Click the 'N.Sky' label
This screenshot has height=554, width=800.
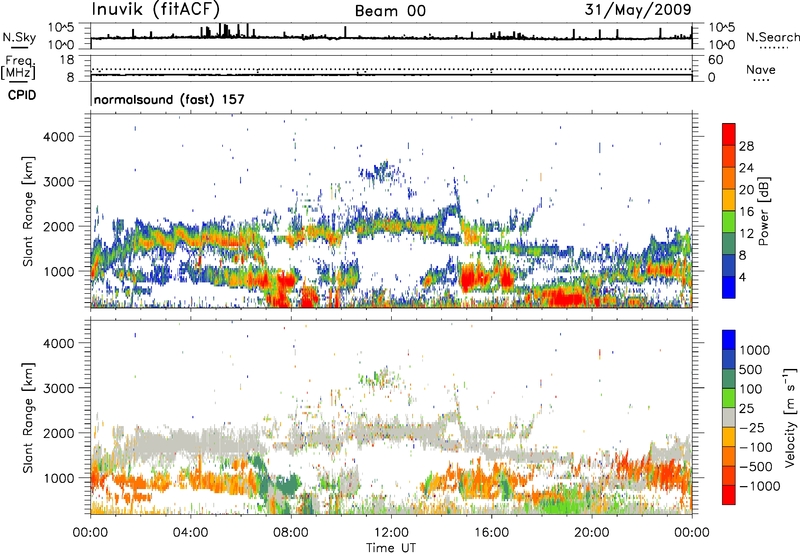pyautogui.click(x=19, y=37)
